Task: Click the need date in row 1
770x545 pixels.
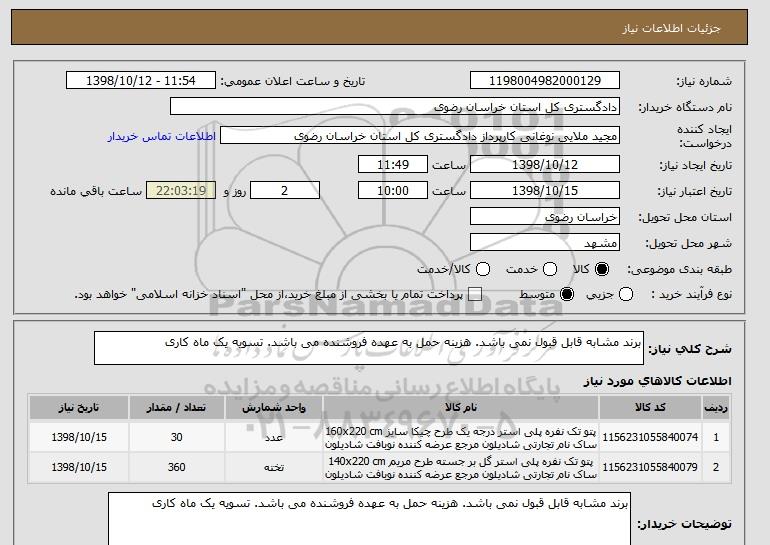Action: (x=79, y=437)
